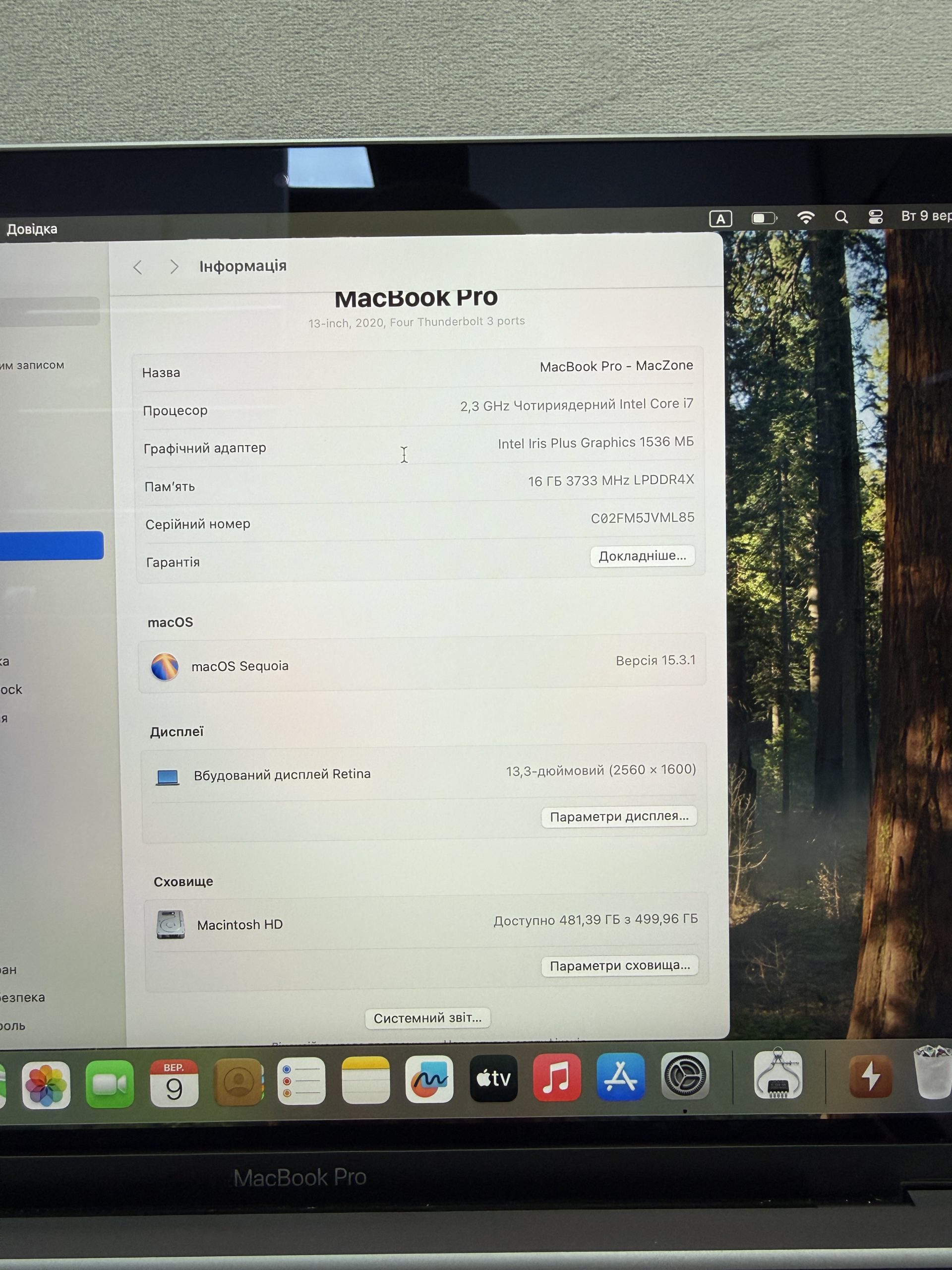Go forward with the right chevron
This screenshot has width=952, height=1270.
coord(174,266)
